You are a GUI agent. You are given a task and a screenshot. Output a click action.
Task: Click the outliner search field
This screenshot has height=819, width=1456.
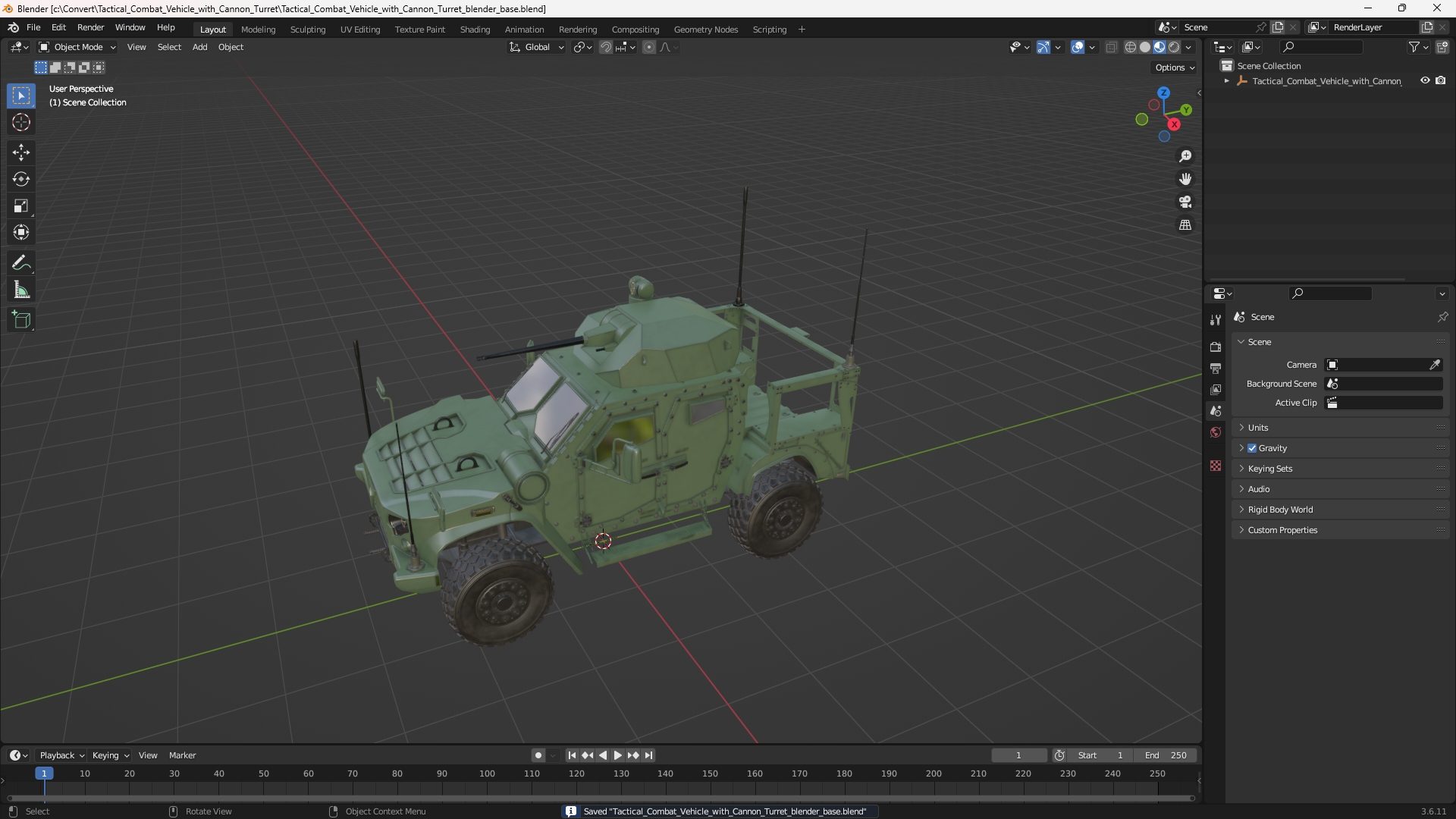tap(1320, 47)
